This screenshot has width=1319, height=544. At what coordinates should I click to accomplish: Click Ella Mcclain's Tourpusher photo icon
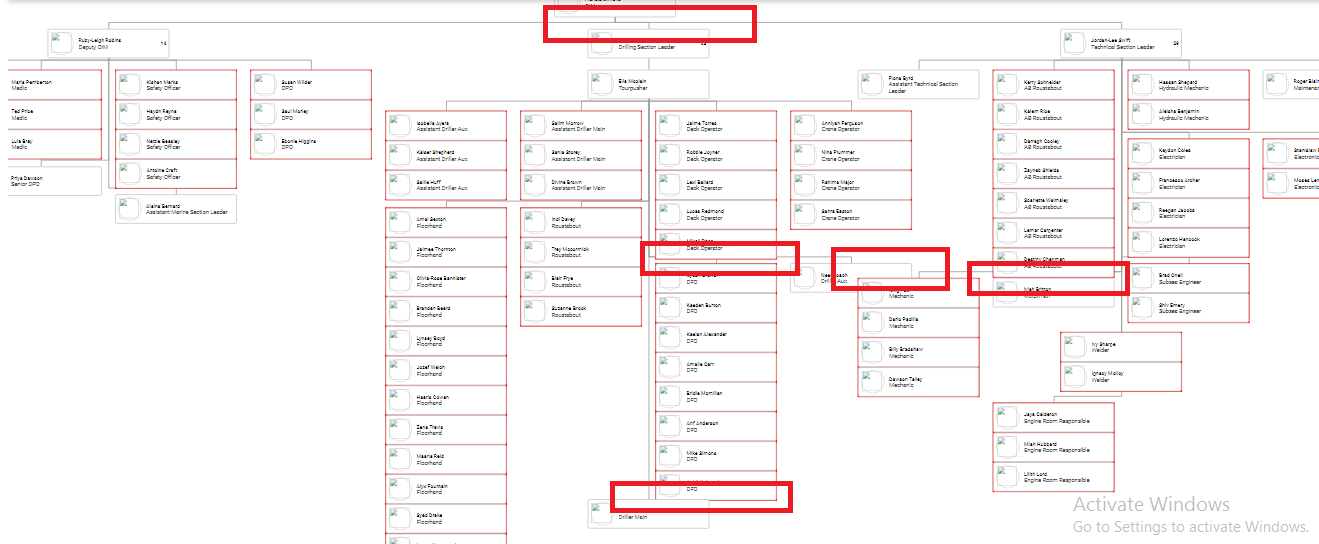tap(602, 84)
